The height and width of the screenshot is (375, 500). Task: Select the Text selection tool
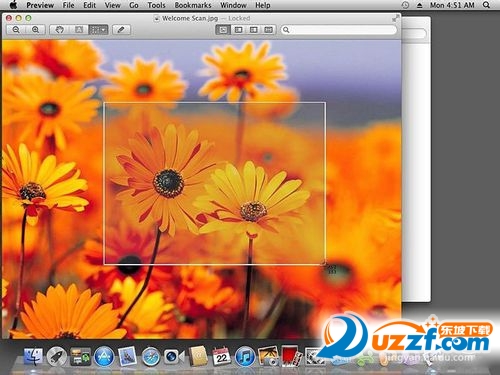pos(79,30)
